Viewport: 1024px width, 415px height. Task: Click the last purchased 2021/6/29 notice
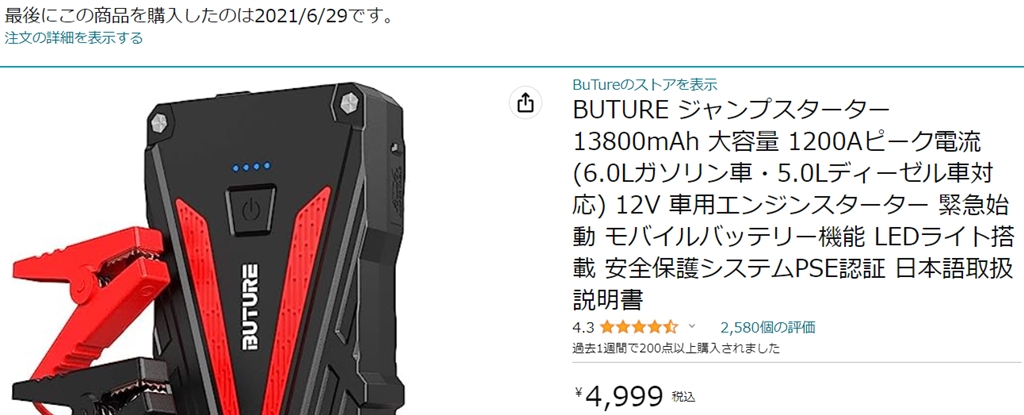199,15
